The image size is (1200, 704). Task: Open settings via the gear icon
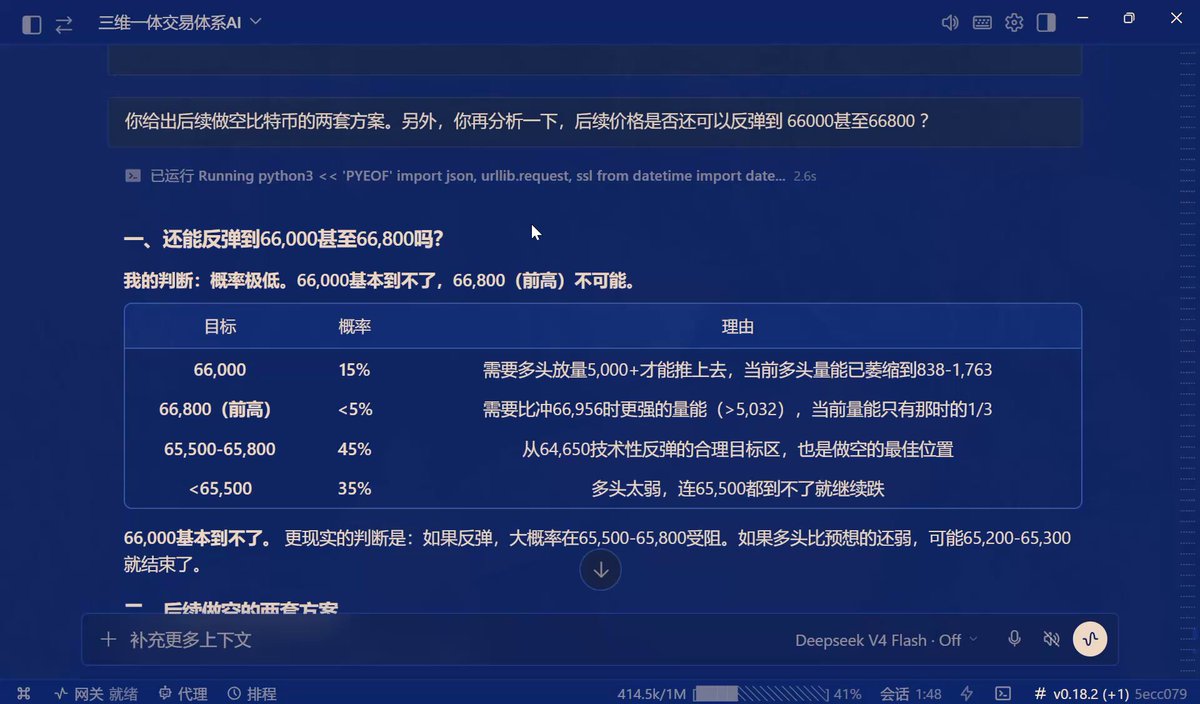(1014, 23)
